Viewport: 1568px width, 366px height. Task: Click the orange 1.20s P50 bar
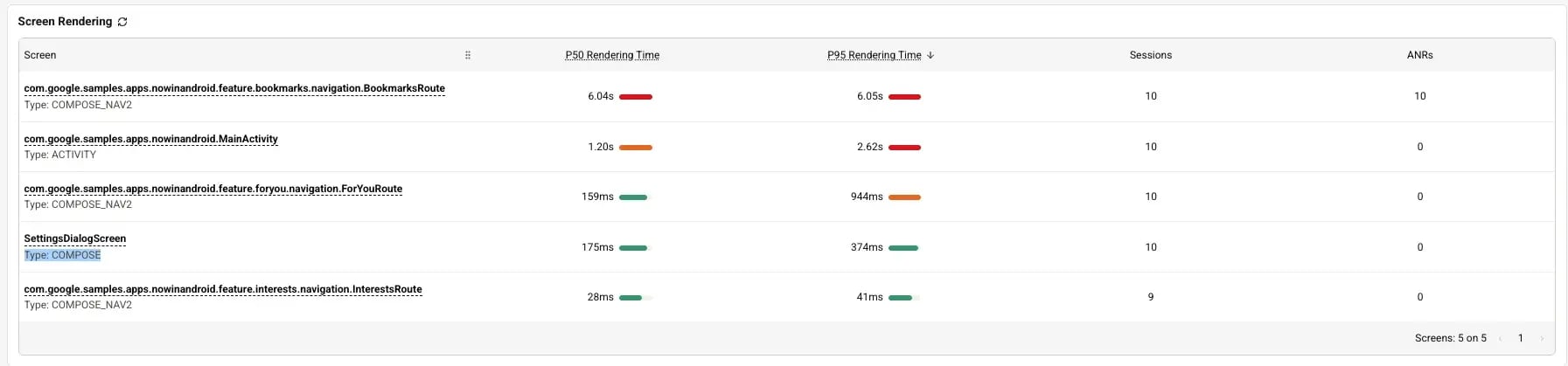click(636, 148)
